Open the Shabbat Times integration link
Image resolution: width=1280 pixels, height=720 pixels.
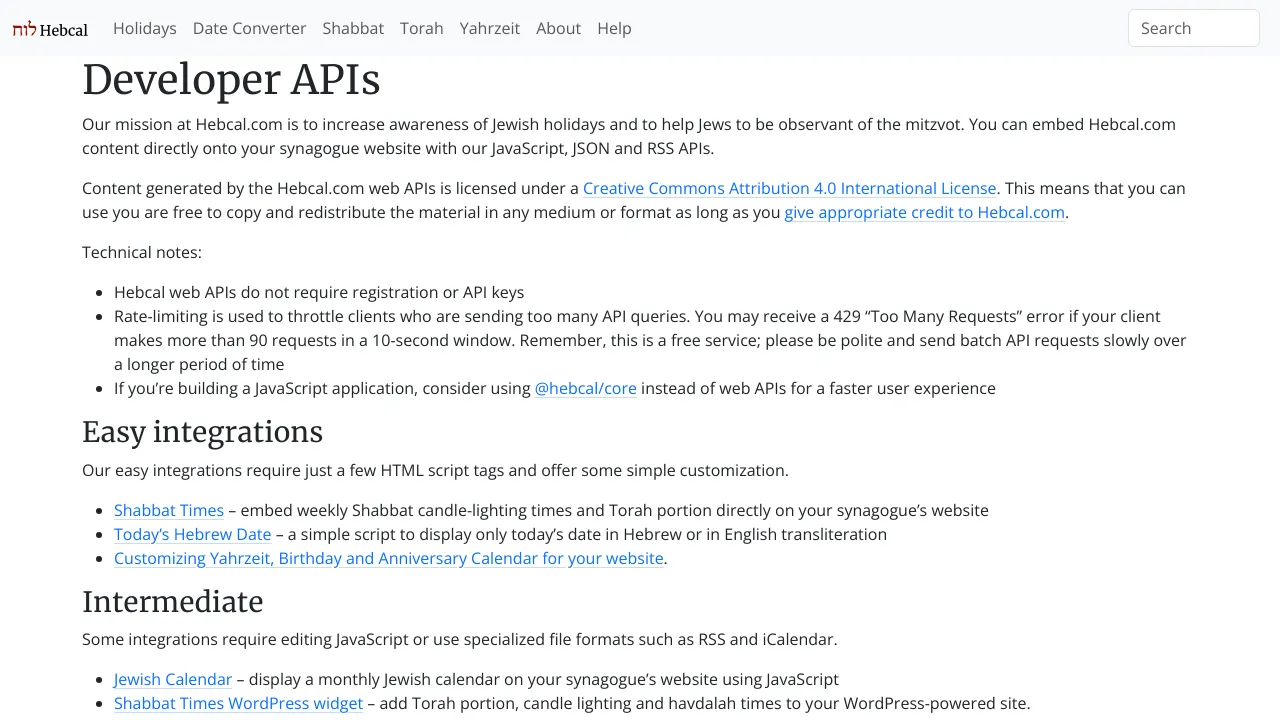(169, 510)
